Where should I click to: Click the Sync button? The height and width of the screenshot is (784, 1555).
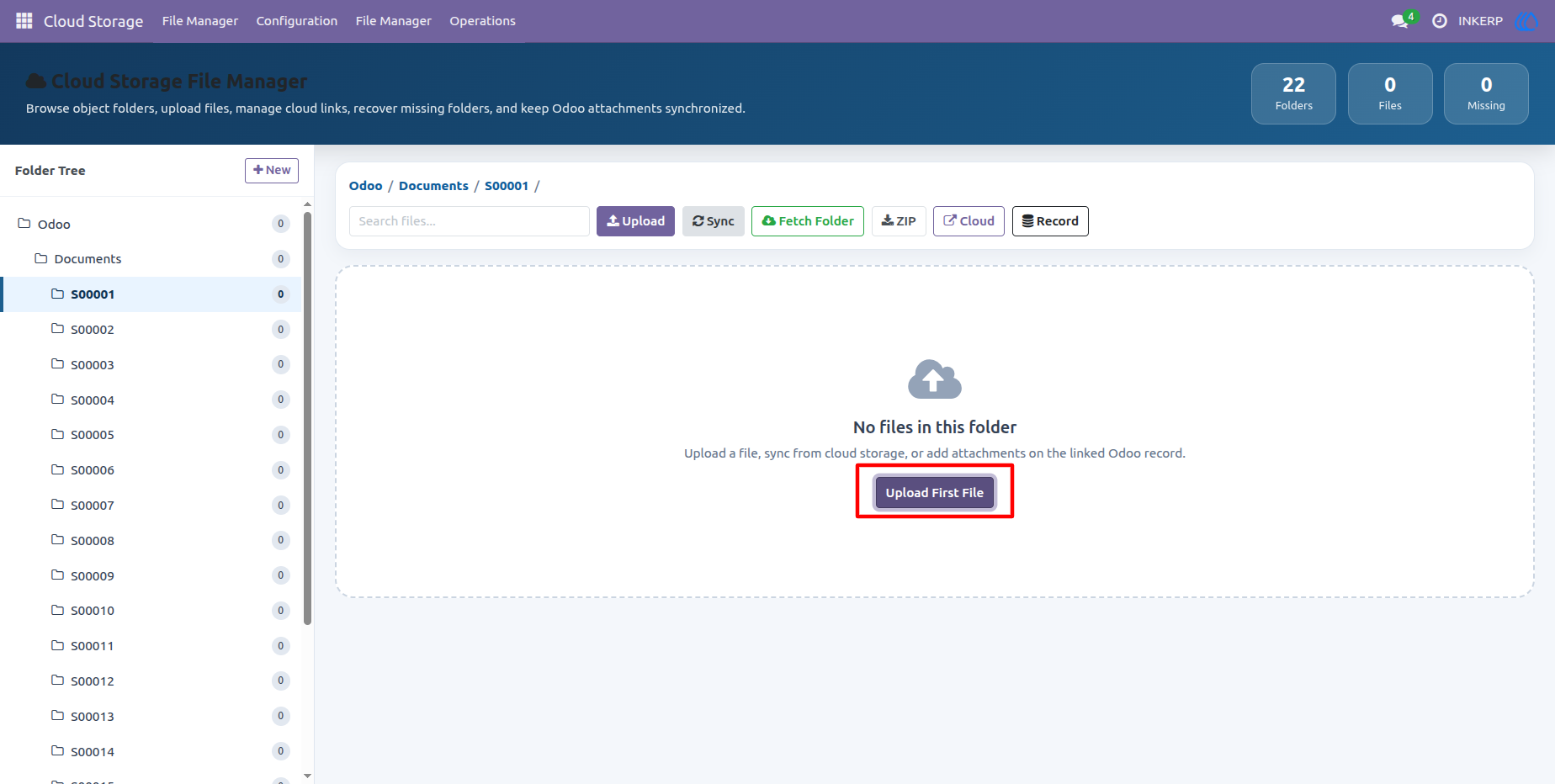(714, 221)
